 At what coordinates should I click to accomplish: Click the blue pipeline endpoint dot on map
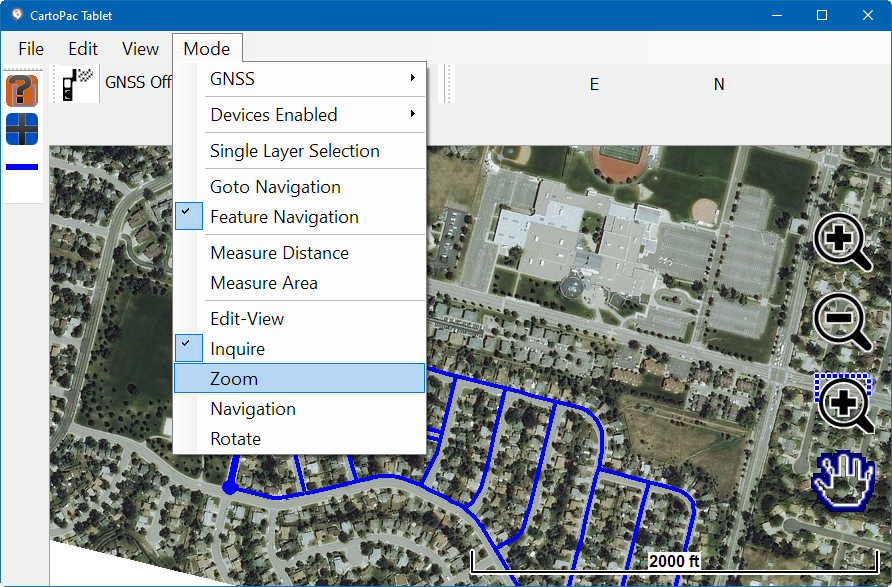tap(229, 488)
